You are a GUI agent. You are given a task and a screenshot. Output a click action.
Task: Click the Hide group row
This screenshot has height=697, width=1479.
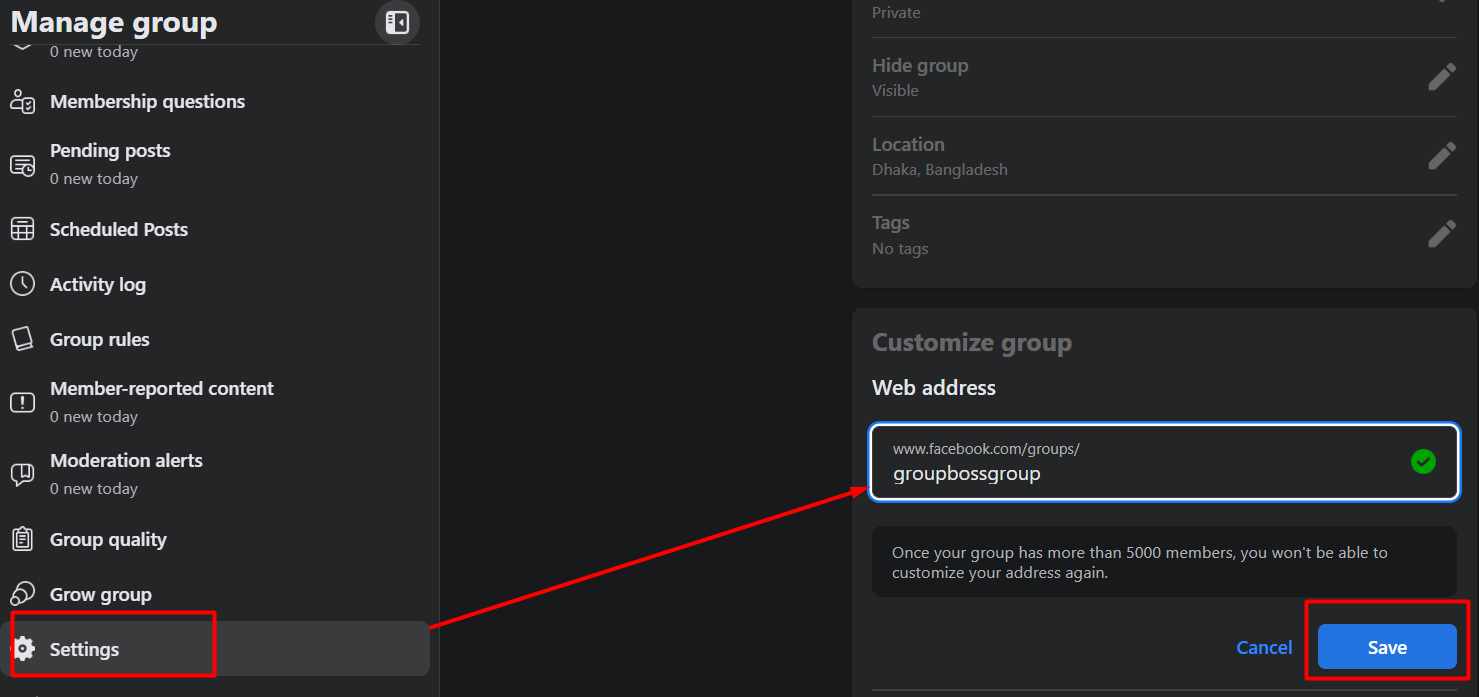point(1164,77)
